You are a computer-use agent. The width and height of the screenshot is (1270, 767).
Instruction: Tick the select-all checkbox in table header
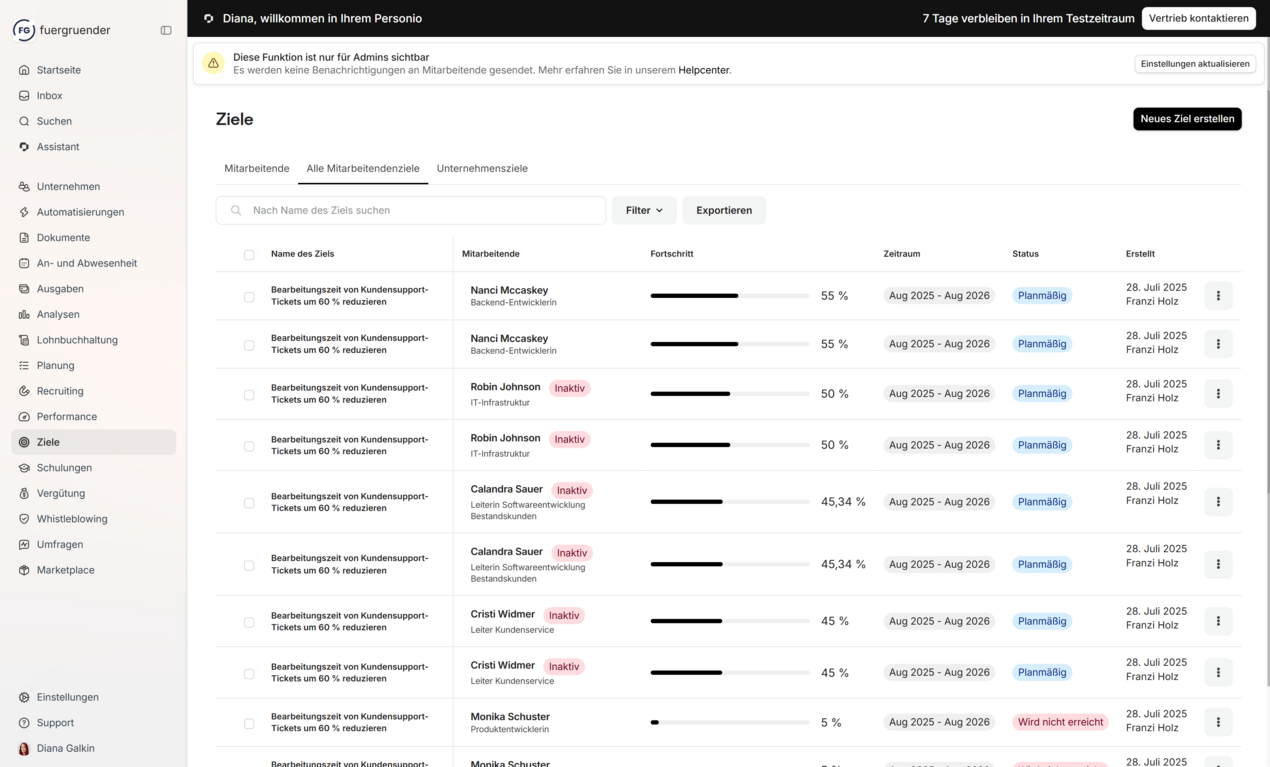(x=249, y=255)
